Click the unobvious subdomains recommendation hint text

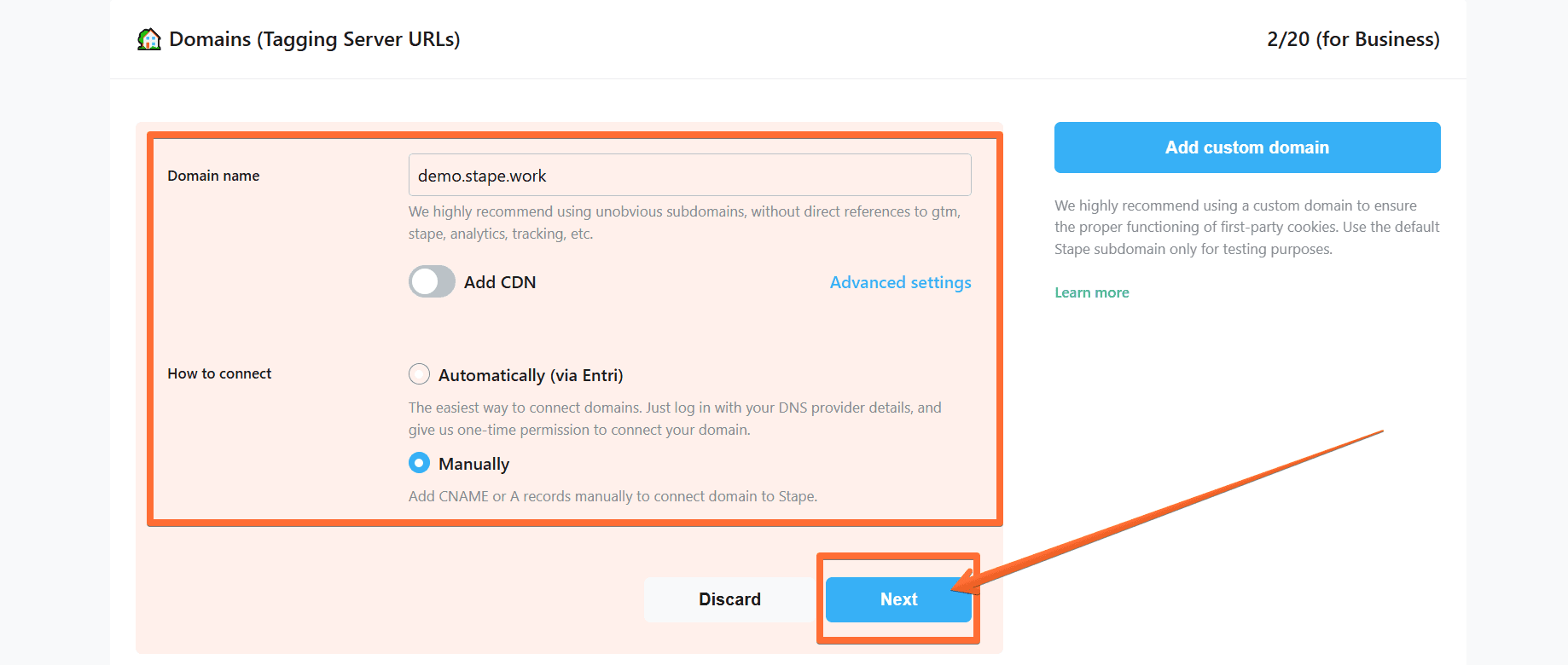(x=684, y=223)
